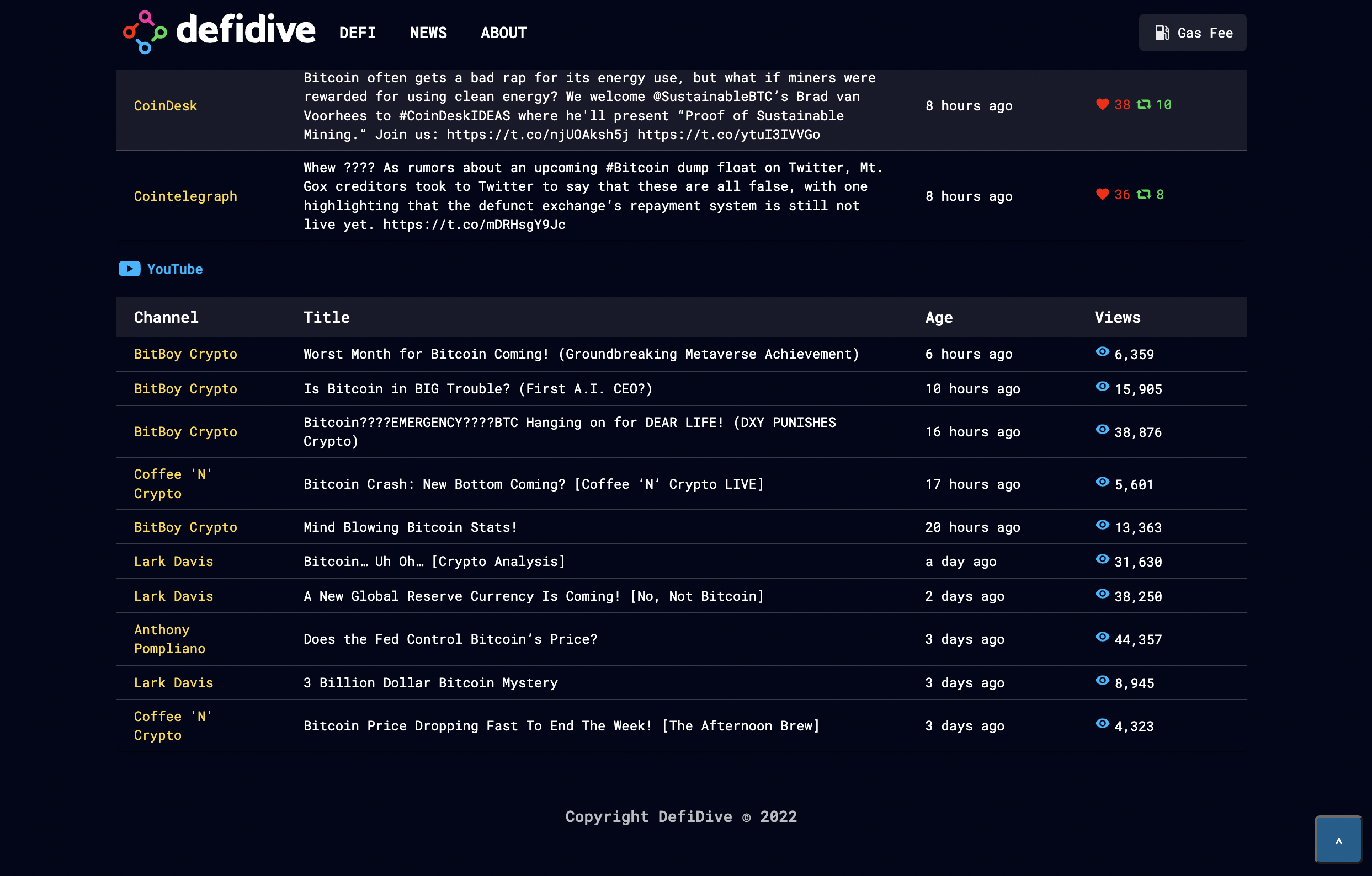Screen dimensions: 1372x876
Task: Click the defidive logo icon
Action: coord(145,32)
